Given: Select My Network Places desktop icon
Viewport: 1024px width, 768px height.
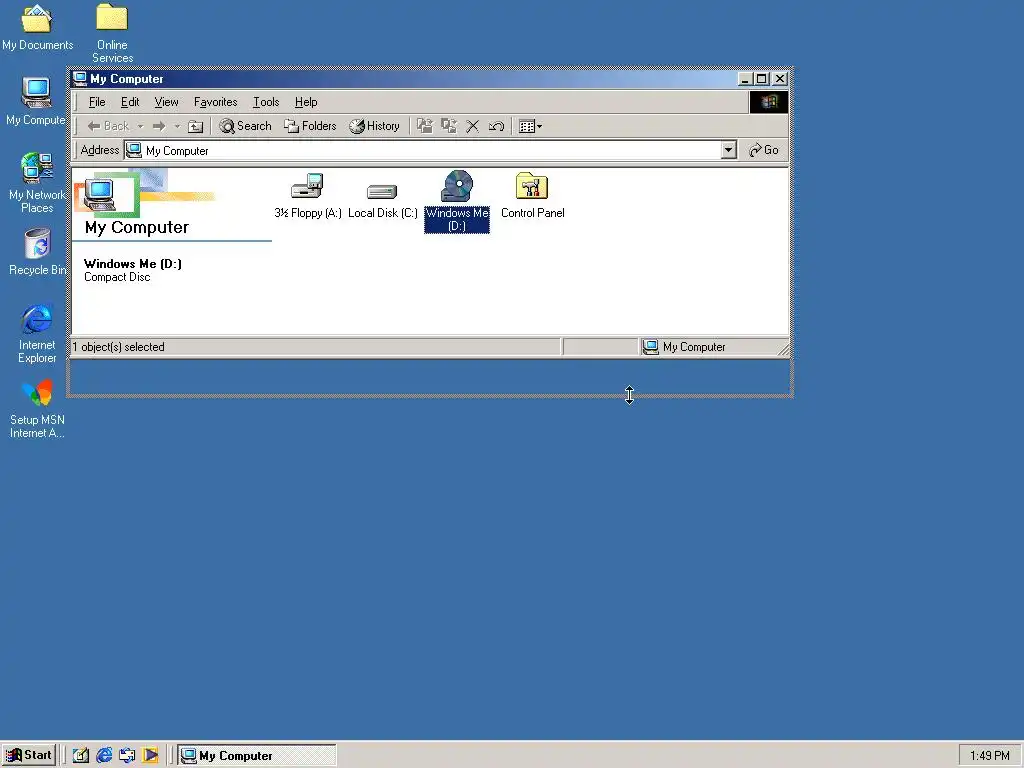Looking at the screenshot, I should click(37, 183).
